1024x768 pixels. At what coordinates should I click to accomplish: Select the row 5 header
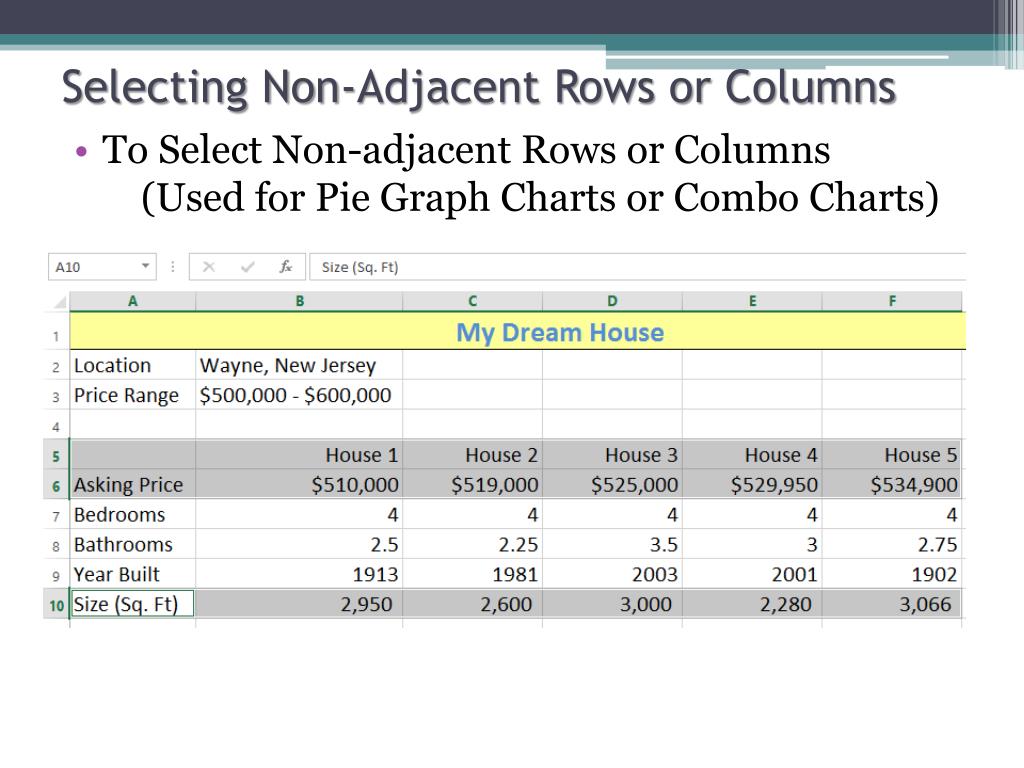[57, 456]
